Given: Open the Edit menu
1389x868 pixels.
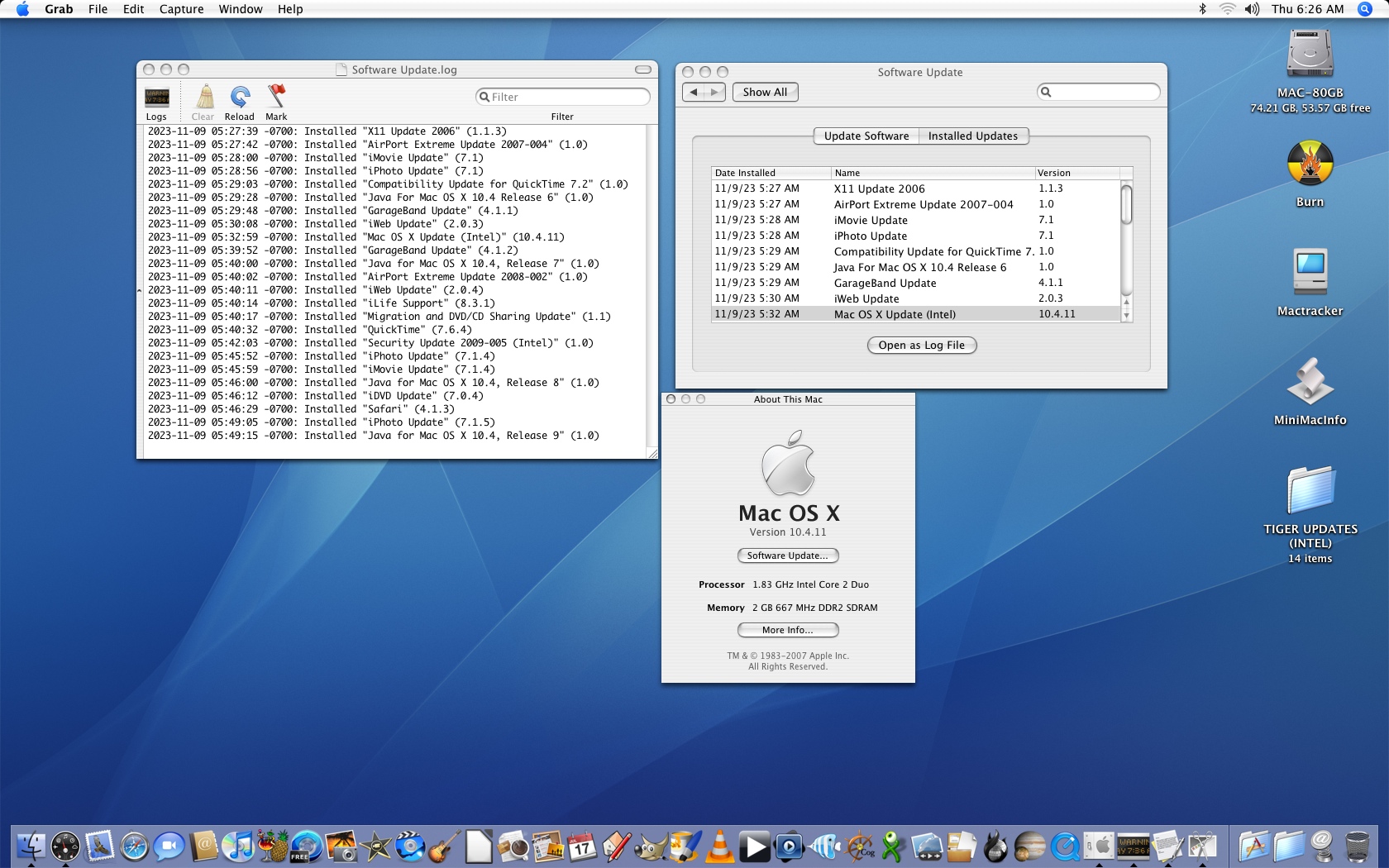Looking at the screenshot, I should 133,8.
